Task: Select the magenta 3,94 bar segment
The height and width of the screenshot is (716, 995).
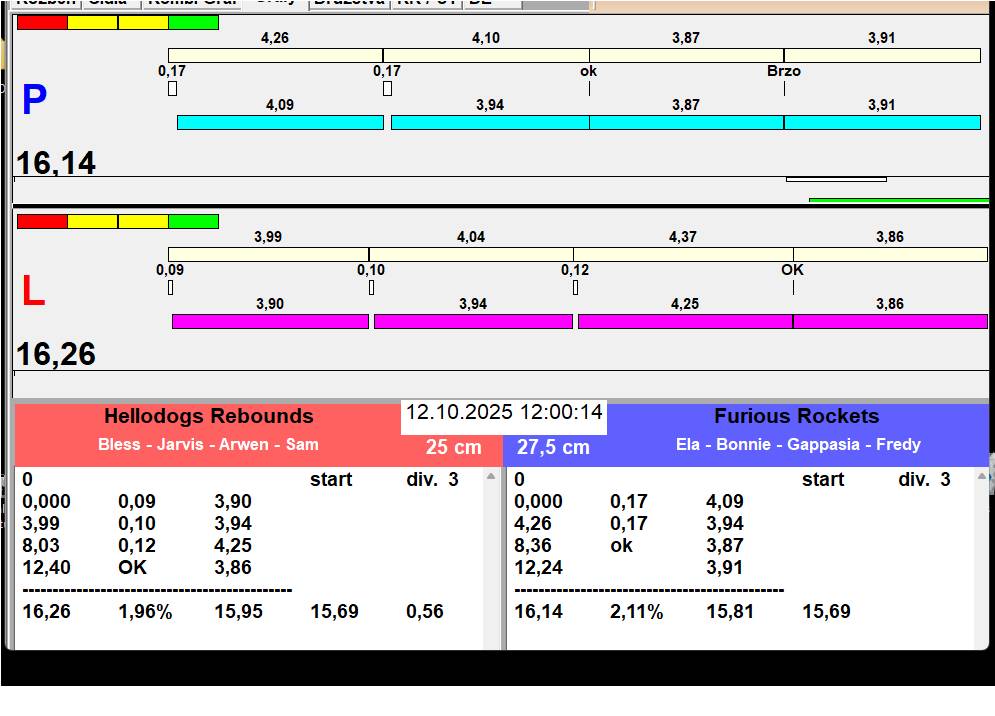Action: pyautogui.click(x=473, y=321)
